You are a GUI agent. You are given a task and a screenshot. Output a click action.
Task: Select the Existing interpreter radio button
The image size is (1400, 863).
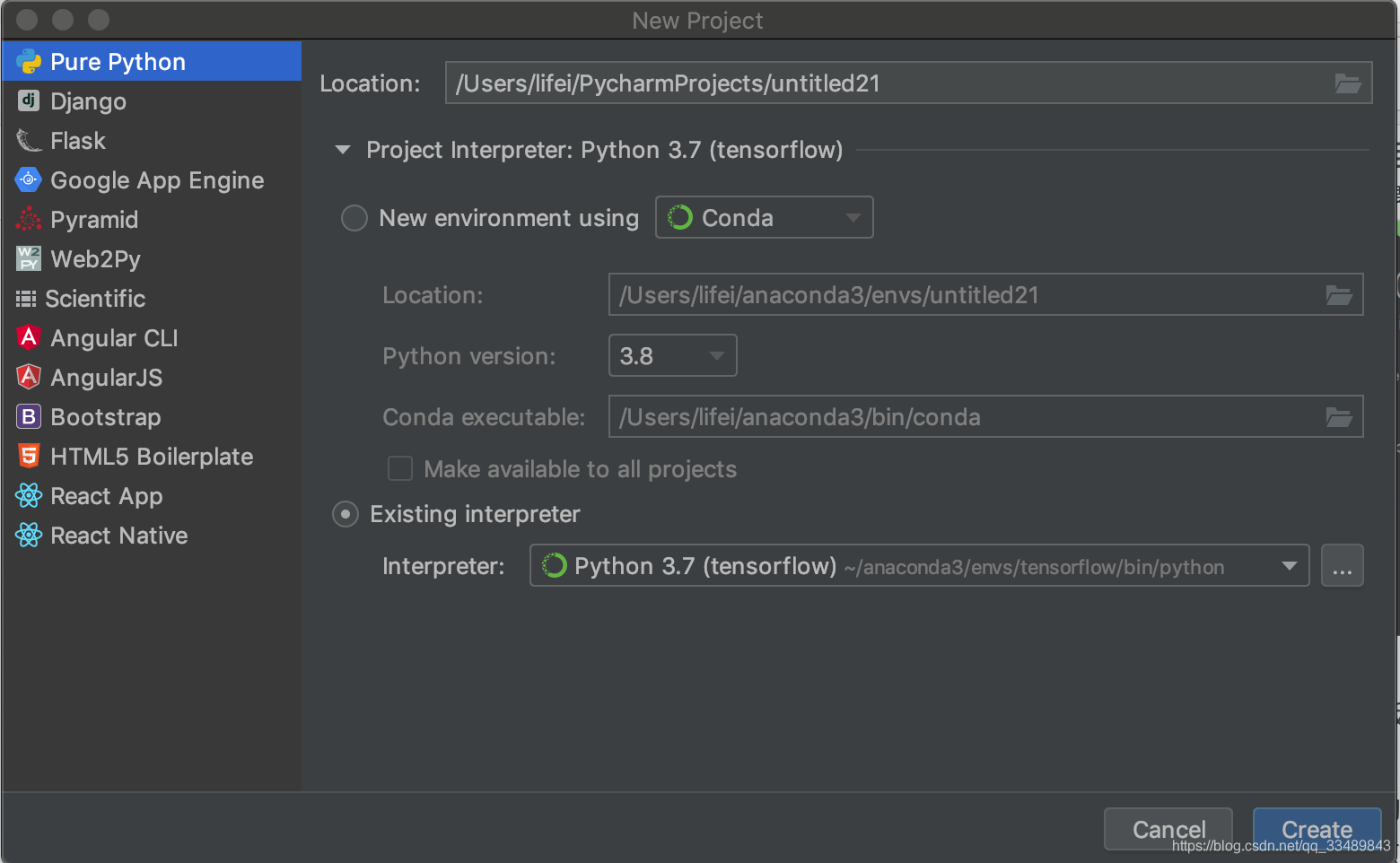(x=346, y=514)
